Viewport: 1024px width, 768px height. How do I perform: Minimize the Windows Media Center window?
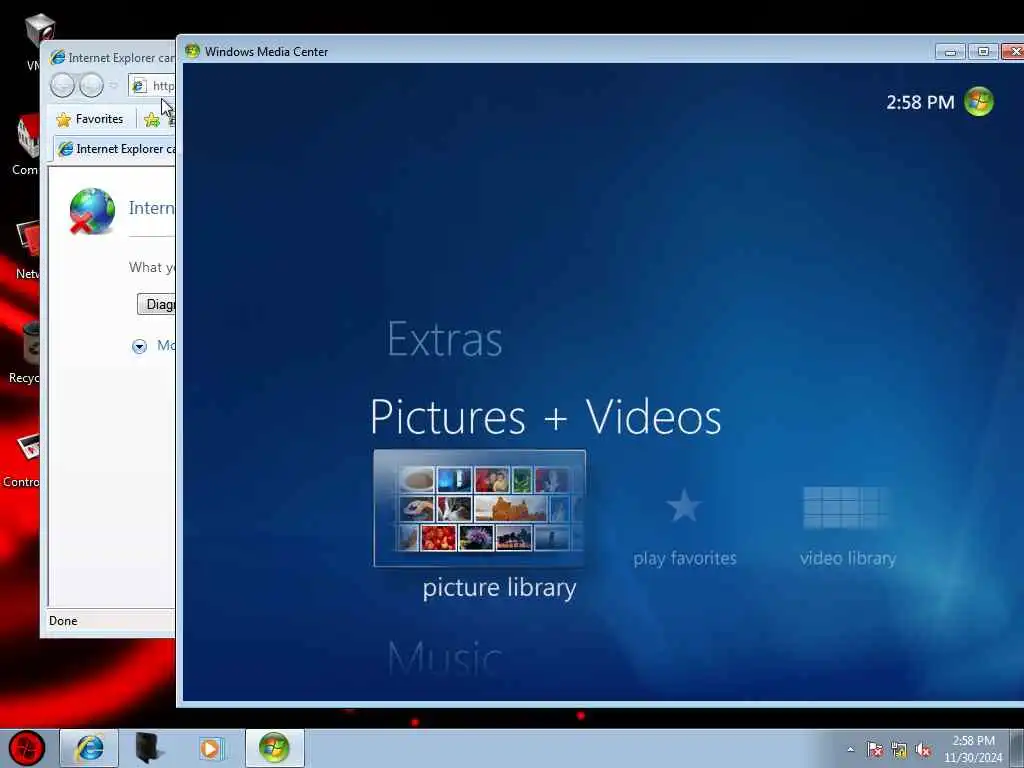[x=950, y=52]
